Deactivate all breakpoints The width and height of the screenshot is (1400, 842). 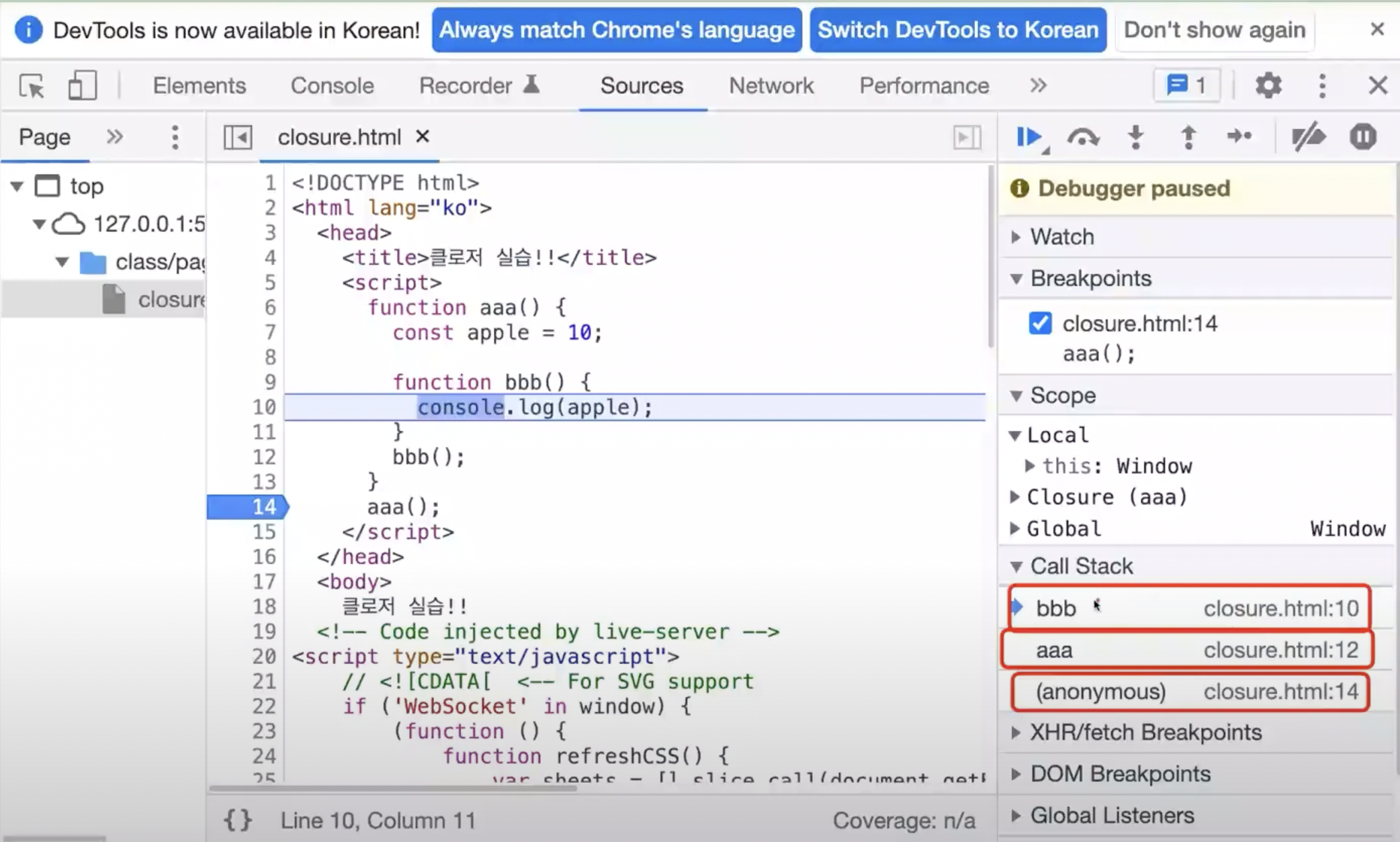pos(1308,137)
